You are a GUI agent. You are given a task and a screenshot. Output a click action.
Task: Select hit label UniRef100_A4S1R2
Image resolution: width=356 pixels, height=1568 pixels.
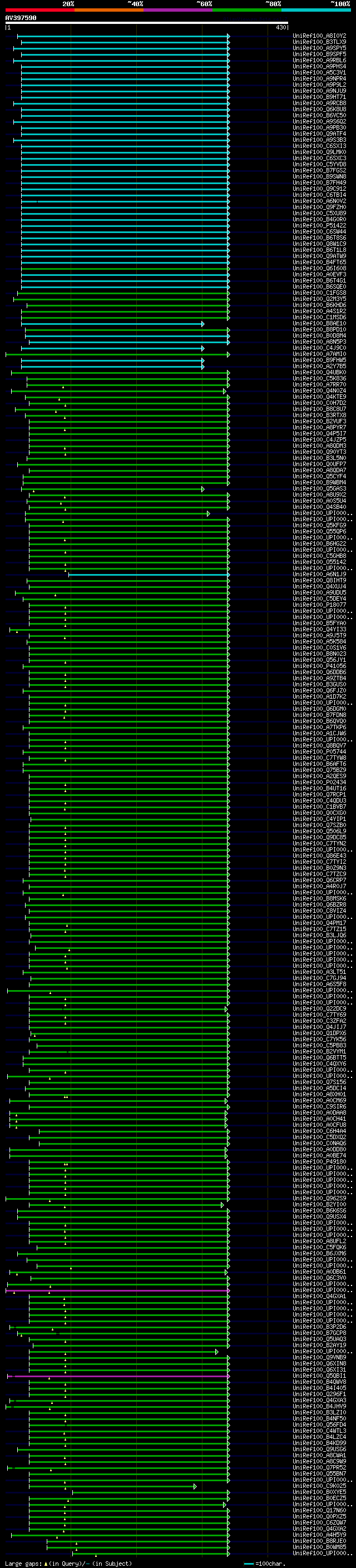tap(319, 311)
